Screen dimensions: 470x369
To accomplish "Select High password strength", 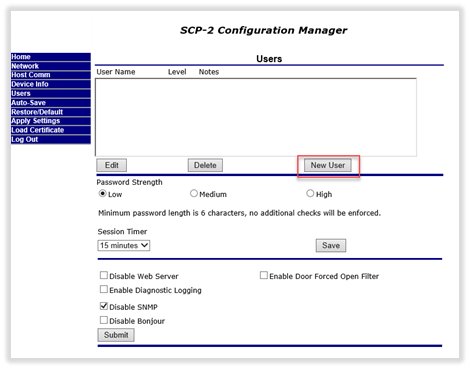I will pos(310,193).
